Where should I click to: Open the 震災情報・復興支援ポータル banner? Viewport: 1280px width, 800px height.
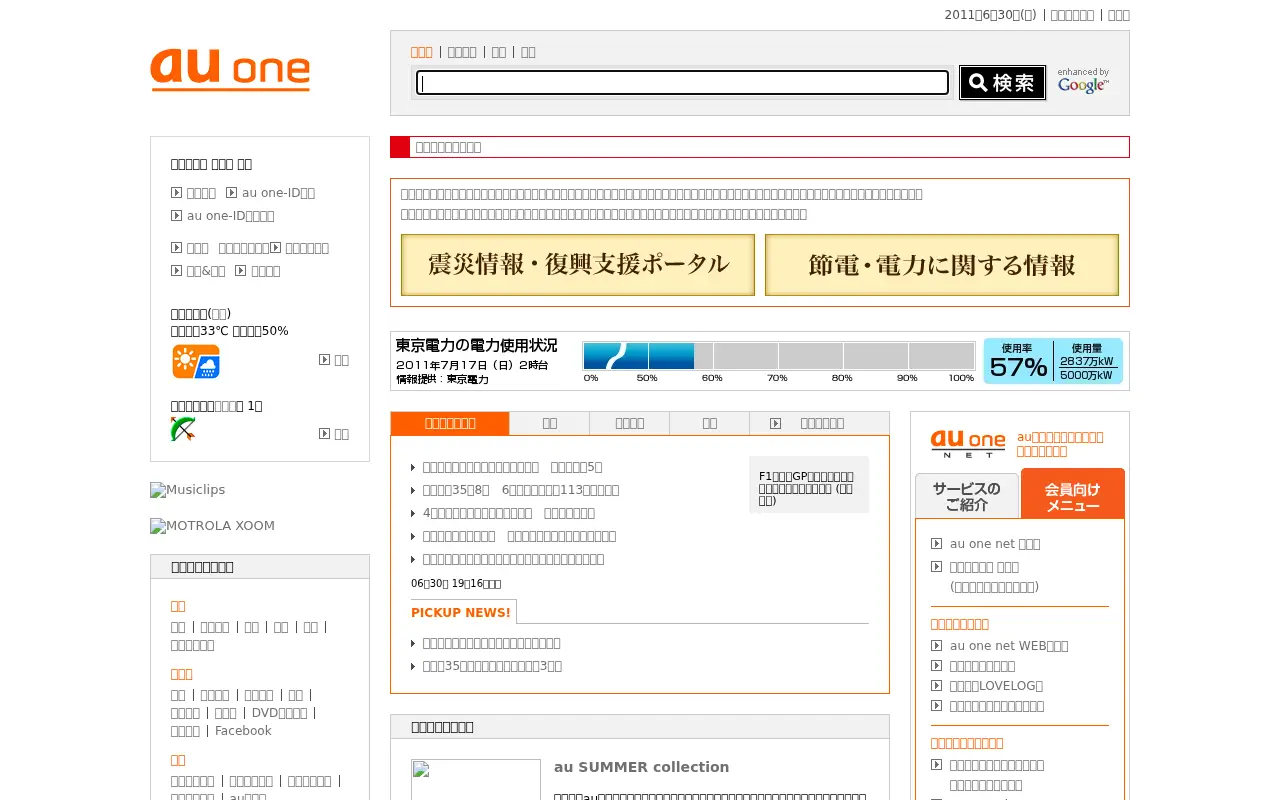578,265
